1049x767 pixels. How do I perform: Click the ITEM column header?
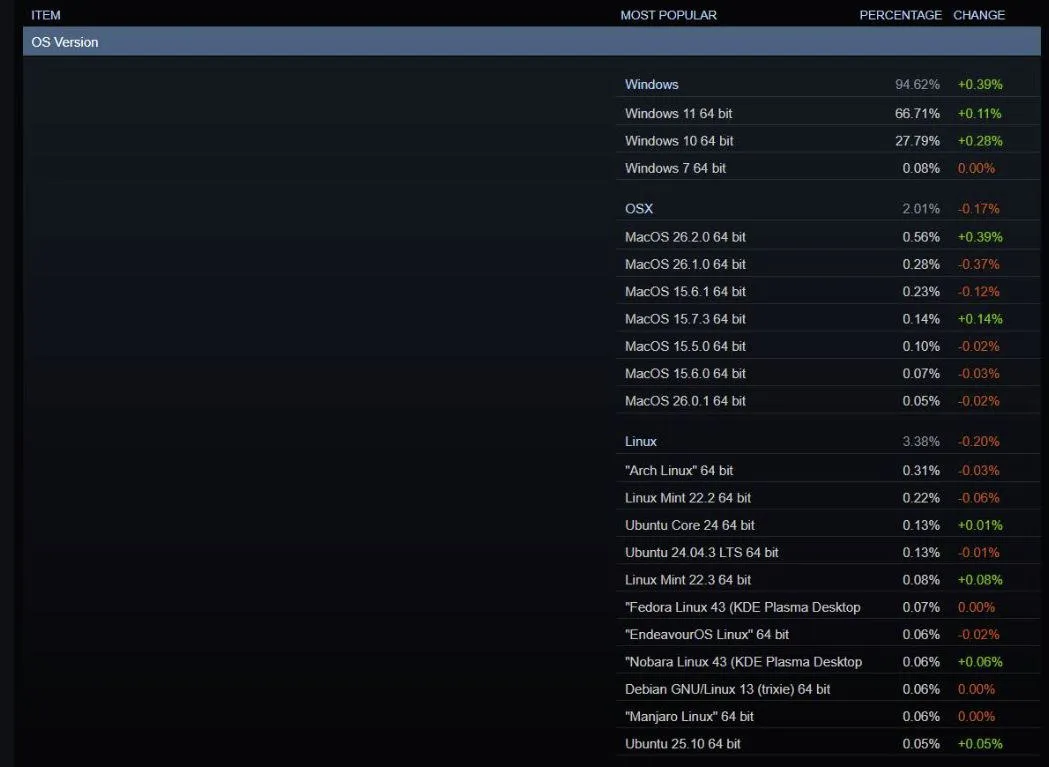point(45,15)
